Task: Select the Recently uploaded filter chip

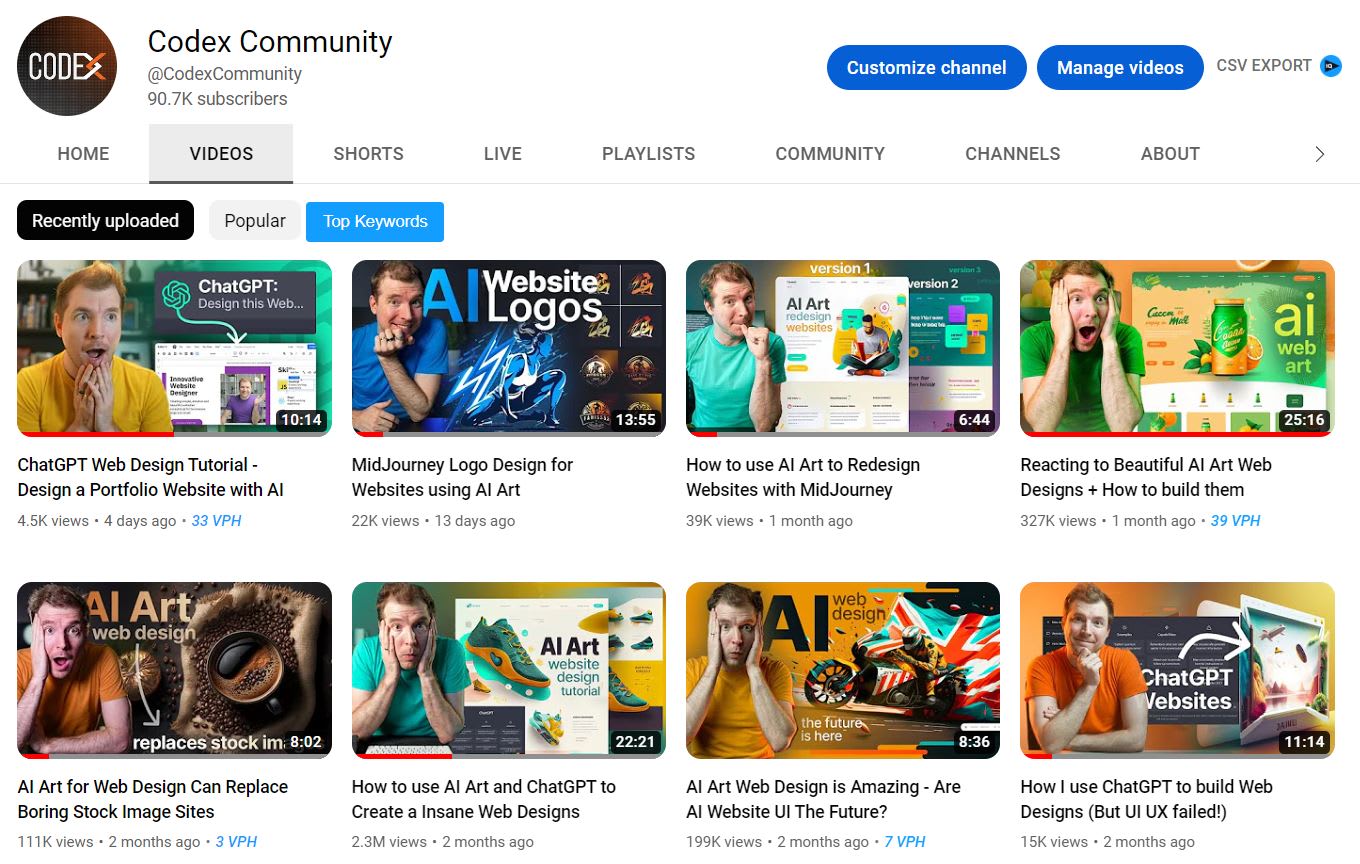Action: tap(105, 221)
